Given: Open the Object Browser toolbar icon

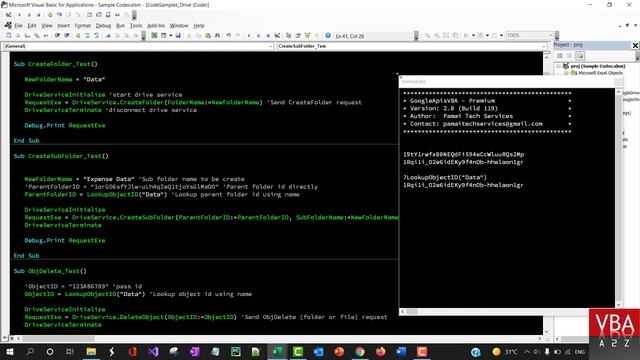Looking at the screenshot, I should click(x=307, y=36).
